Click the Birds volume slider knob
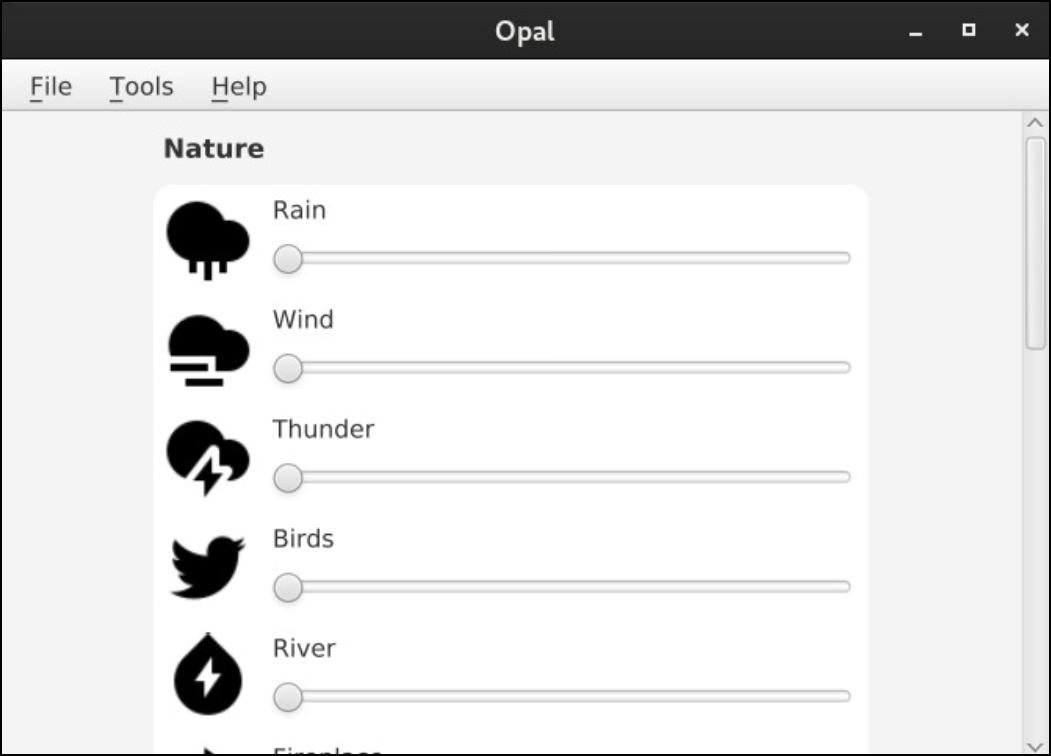The image size is (1051, 756). (288, 587)
